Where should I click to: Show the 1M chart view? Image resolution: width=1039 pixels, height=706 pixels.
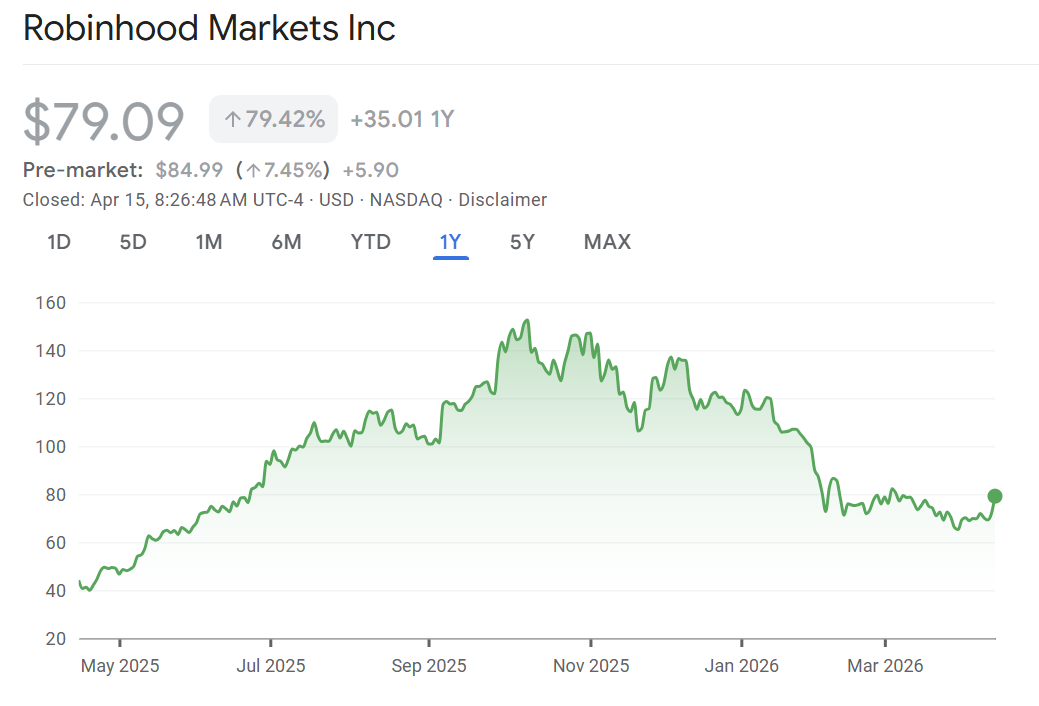click(208, 242)
